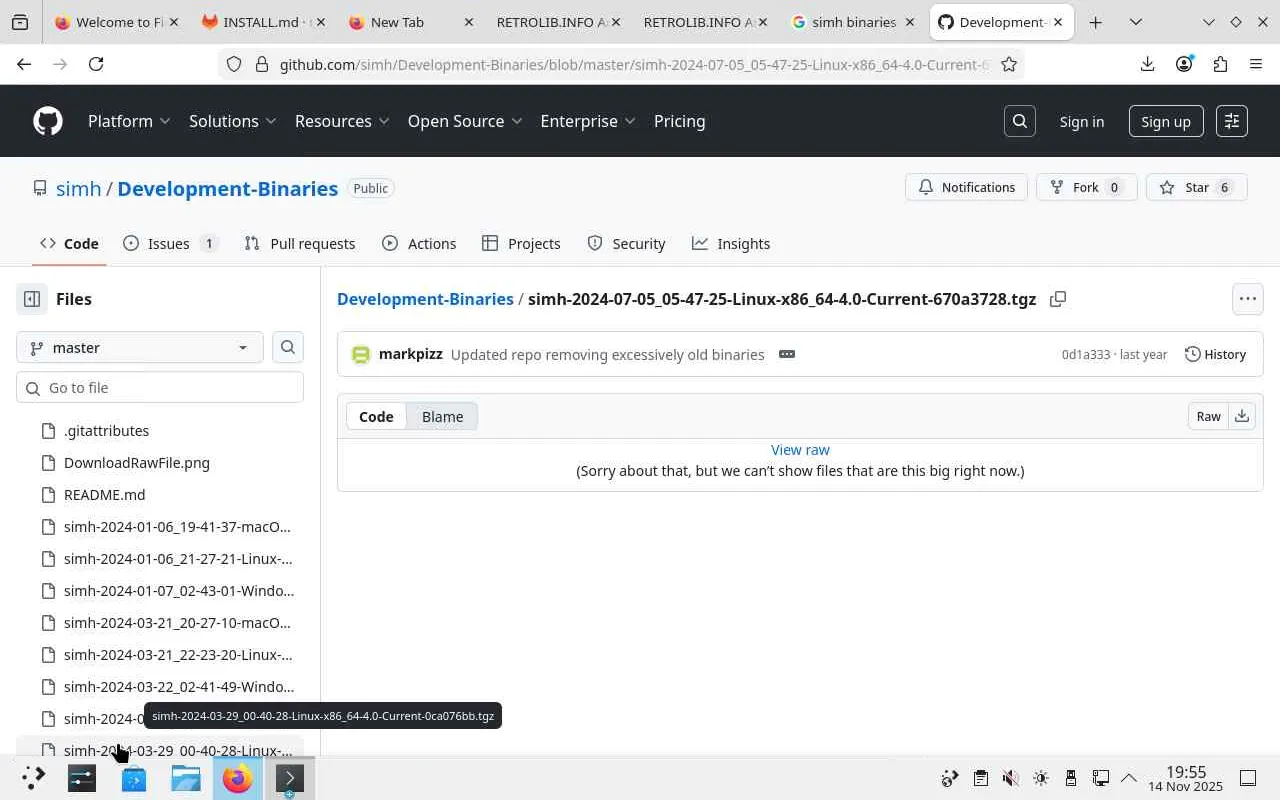Open the Pricing link

[679, 121]
